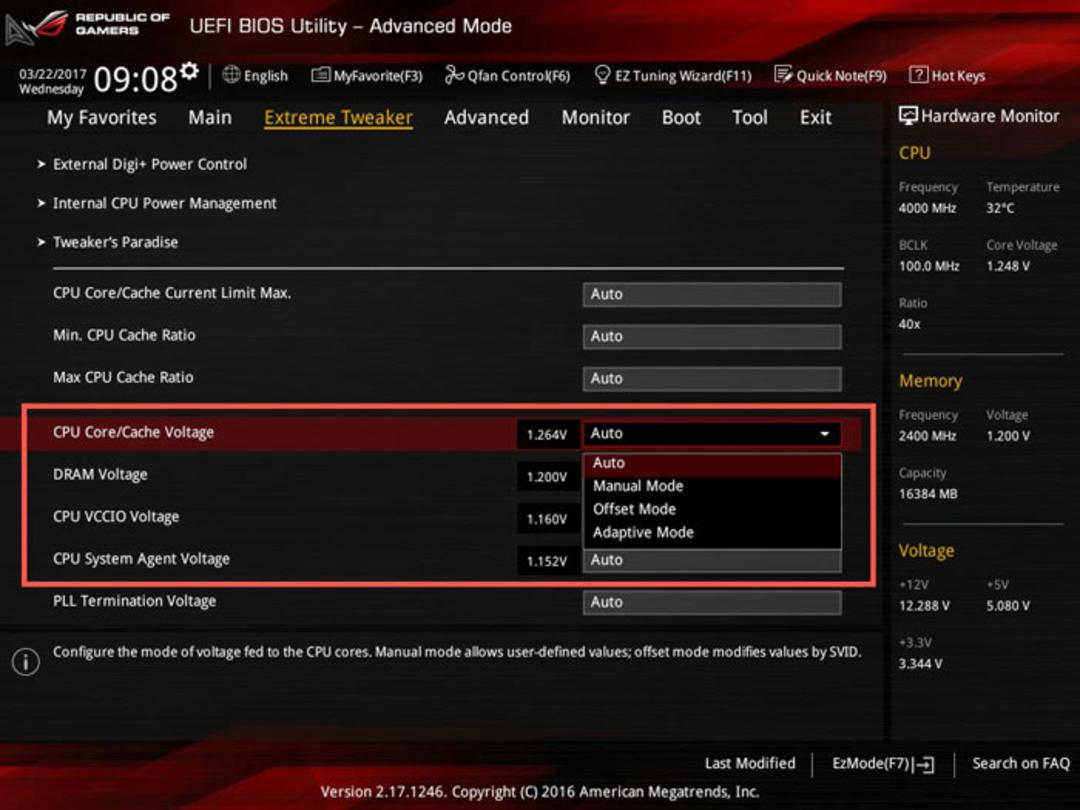Click the Min. CPU Cache Ratio field
This screenshot has height=810, width=1080.
click(712, 336)
